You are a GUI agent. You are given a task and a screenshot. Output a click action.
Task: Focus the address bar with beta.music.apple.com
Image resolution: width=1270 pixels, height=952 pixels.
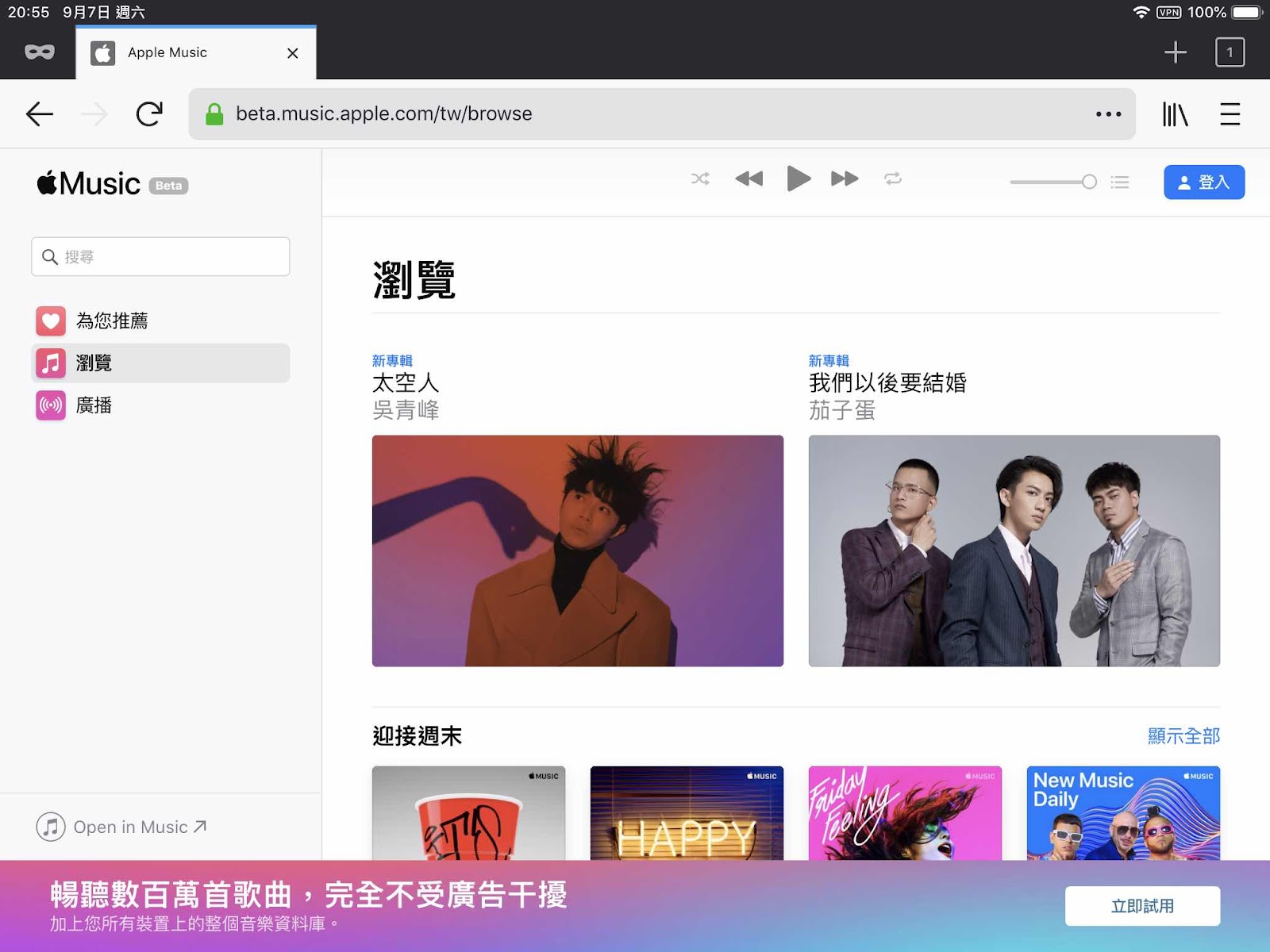pyautogui.click(x=662, y=114)
